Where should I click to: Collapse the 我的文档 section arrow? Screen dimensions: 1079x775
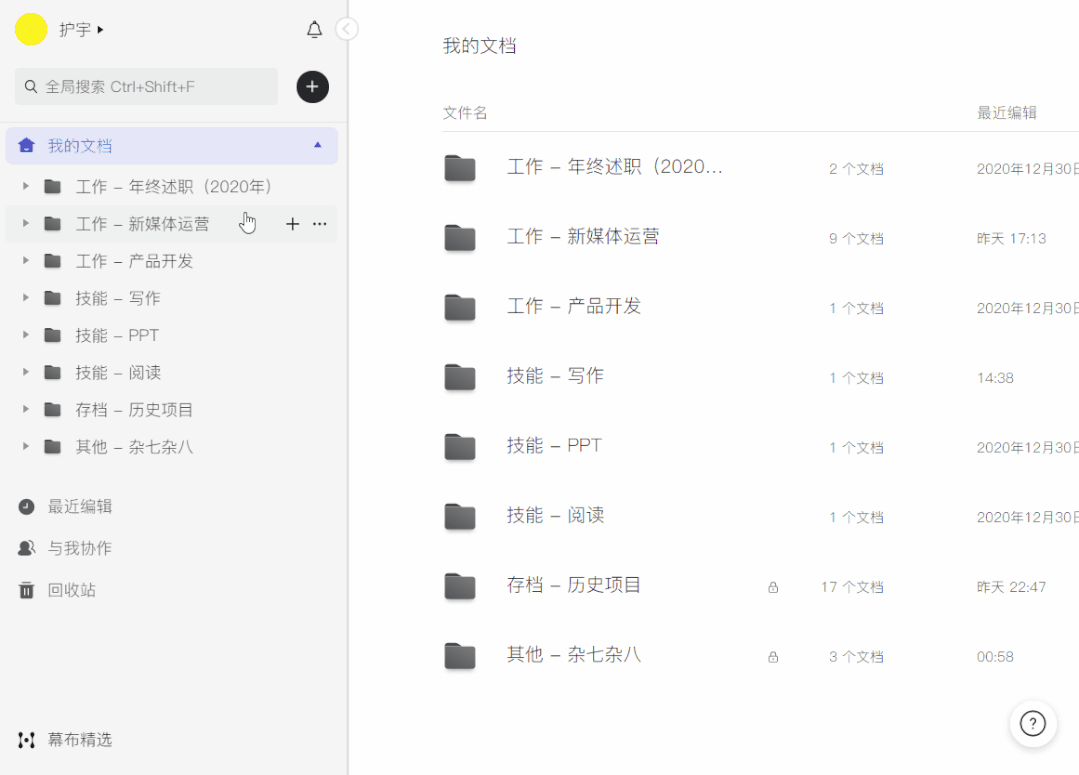[317, 145]
